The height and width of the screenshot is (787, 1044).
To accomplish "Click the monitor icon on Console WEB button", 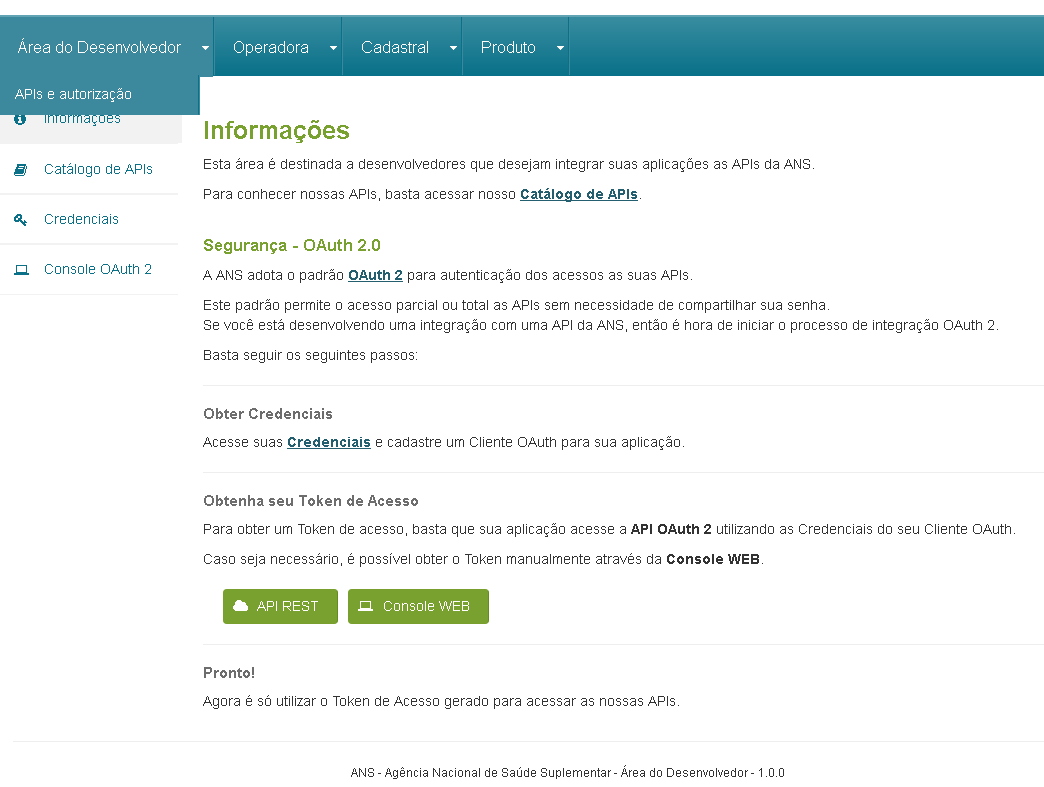I will coord(368,606).
